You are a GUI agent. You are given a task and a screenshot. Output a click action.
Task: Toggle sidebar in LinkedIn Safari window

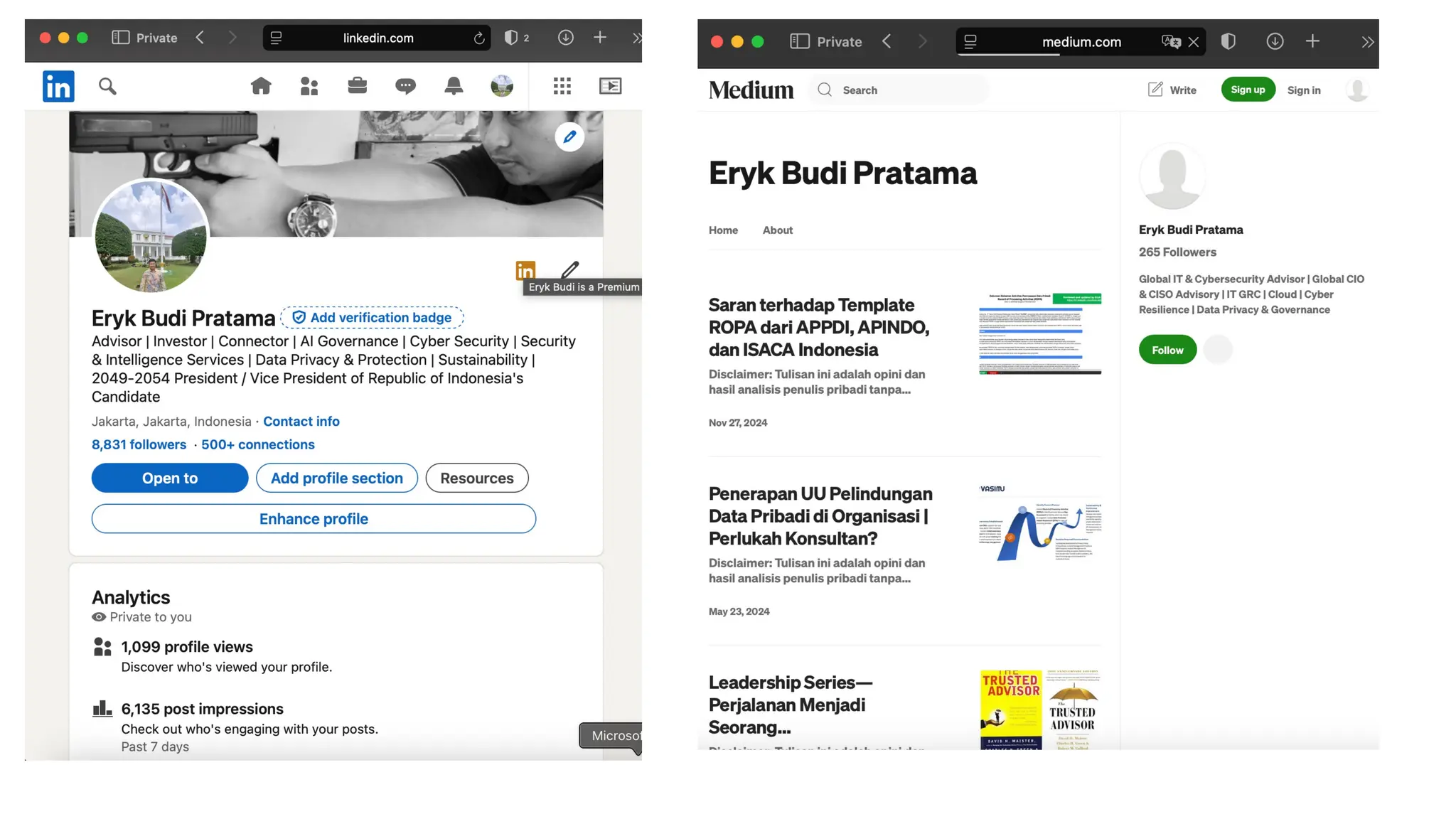(120, 38)
